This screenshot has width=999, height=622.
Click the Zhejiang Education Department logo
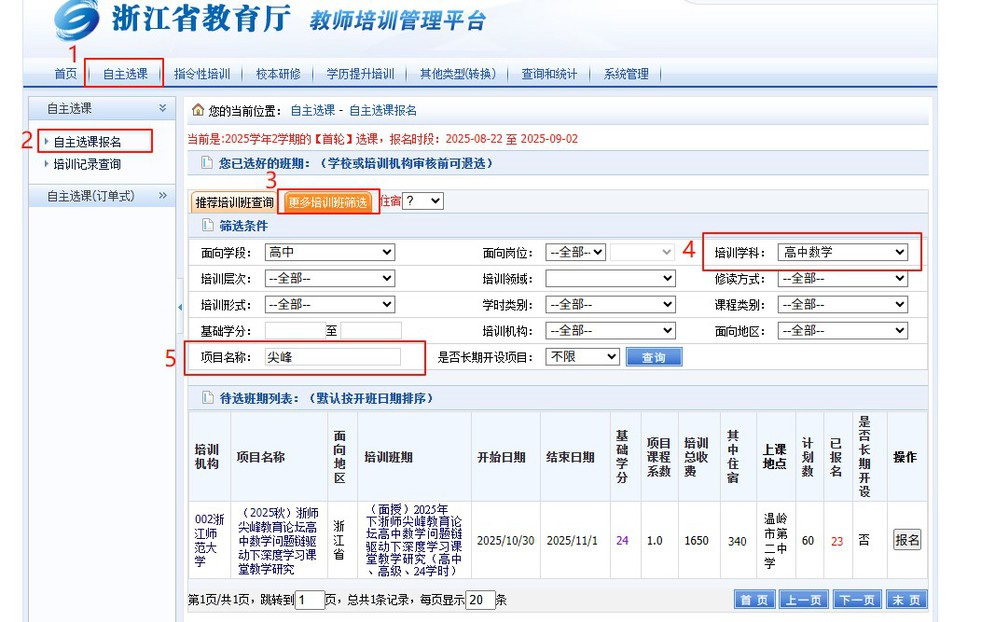tap(76, 19)
